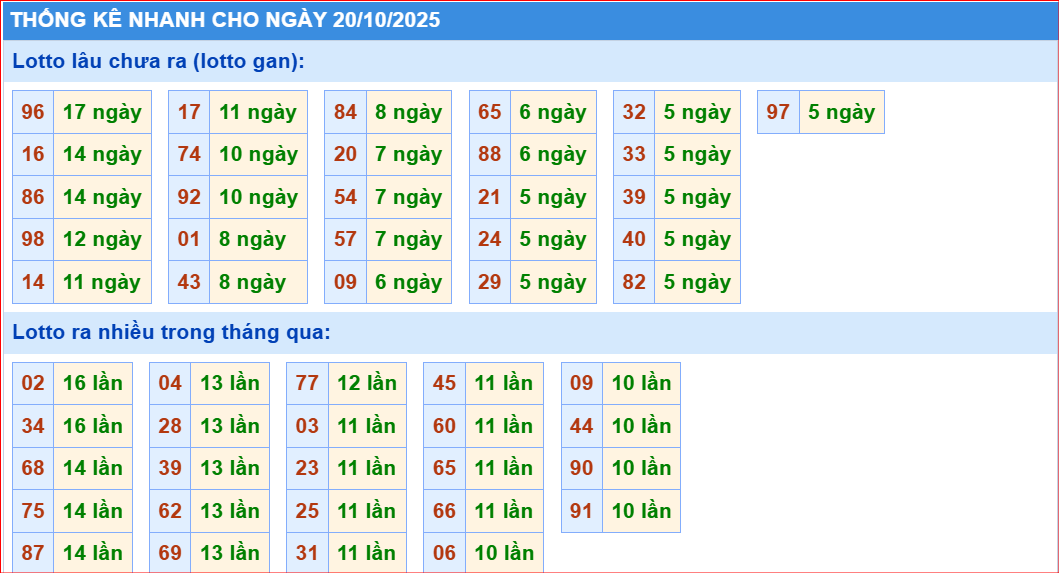Select number 57 in lotto gan

click(x=345, y=239)
